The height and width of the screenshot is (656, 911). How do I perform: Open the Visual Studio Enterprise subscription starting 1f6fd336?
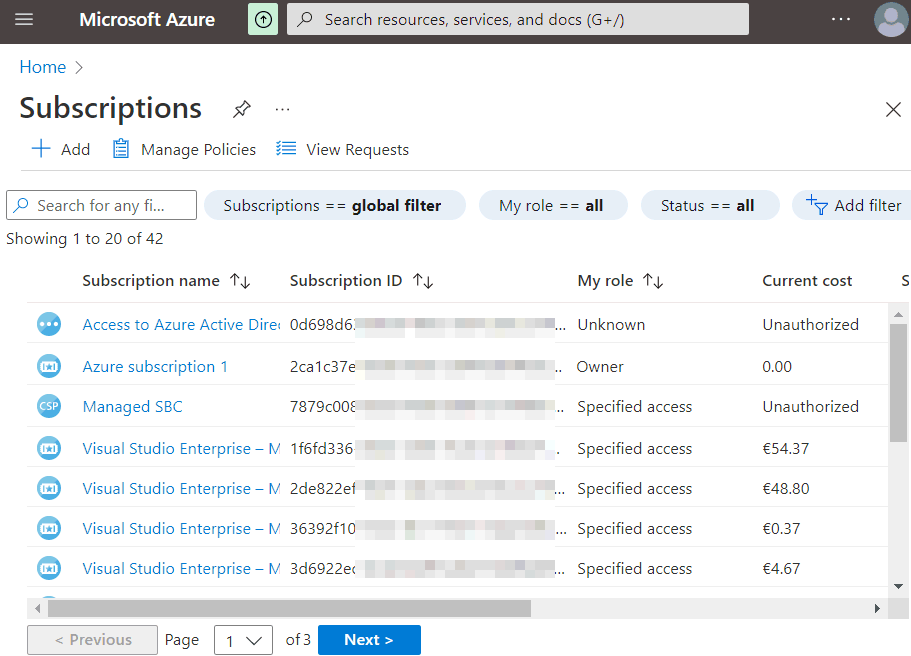[181, 449]
